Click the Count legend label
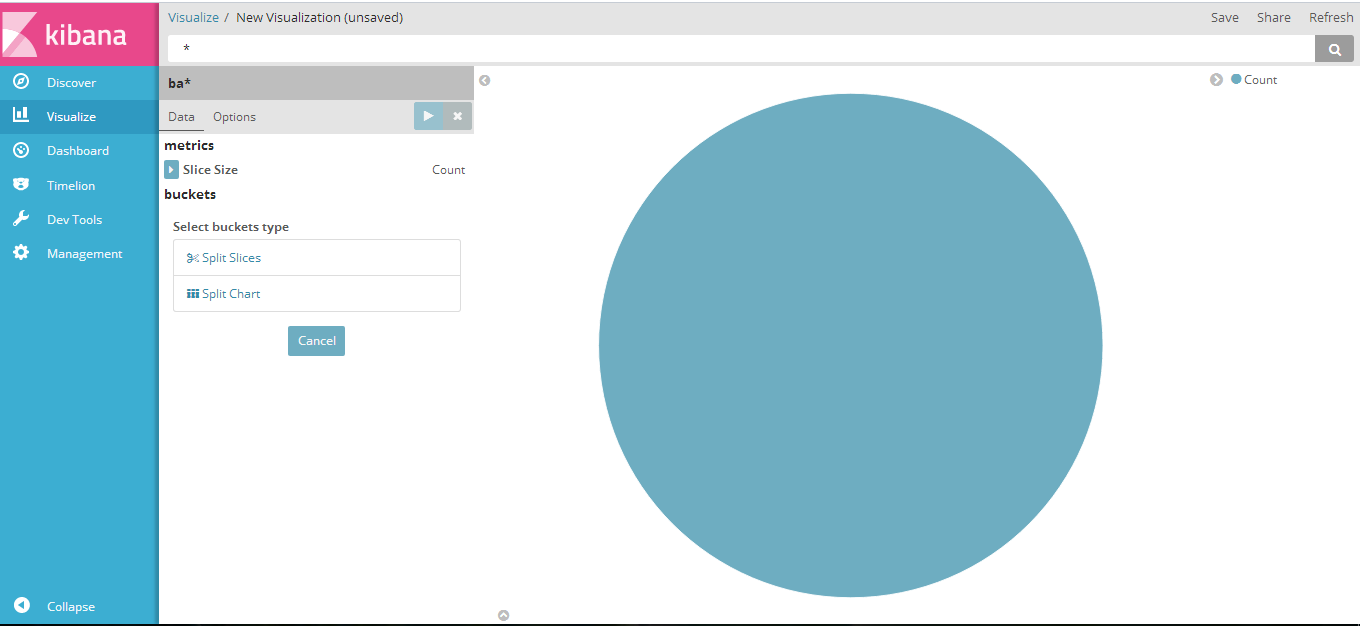 pos(1260,80)
